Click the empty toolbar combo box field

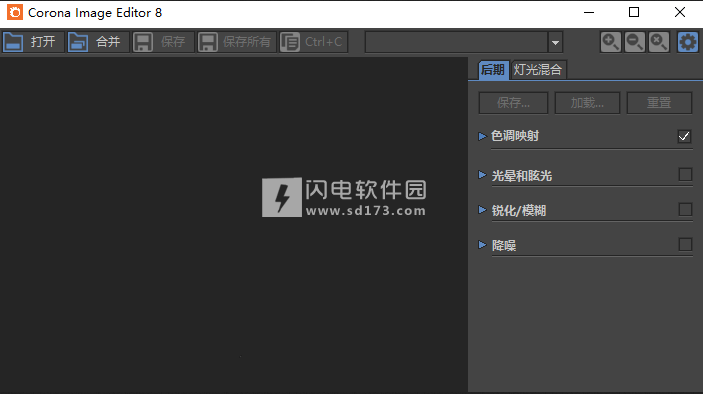coord(456,43)
